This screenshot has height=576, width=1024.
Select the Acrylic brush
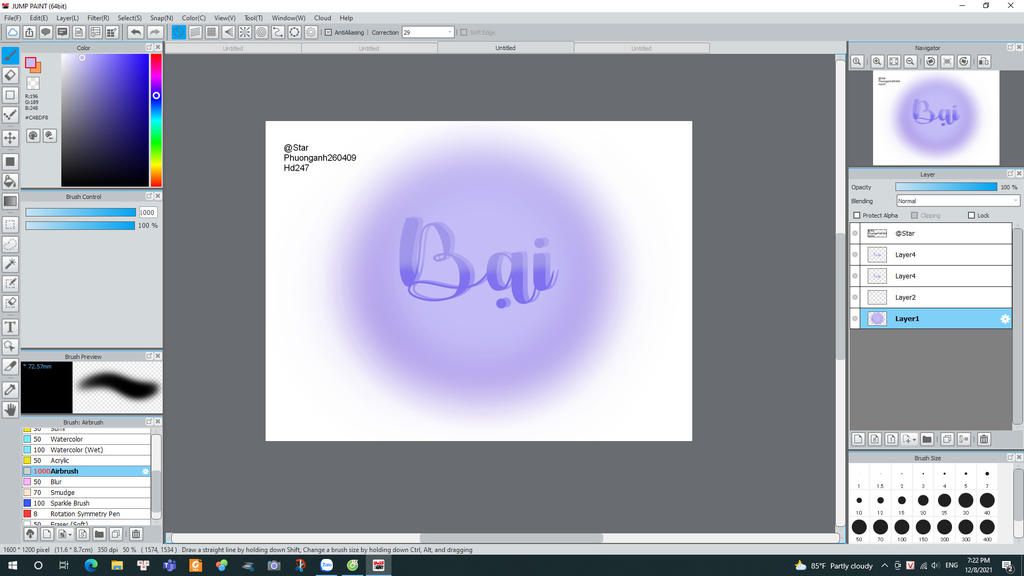(86, 460)
